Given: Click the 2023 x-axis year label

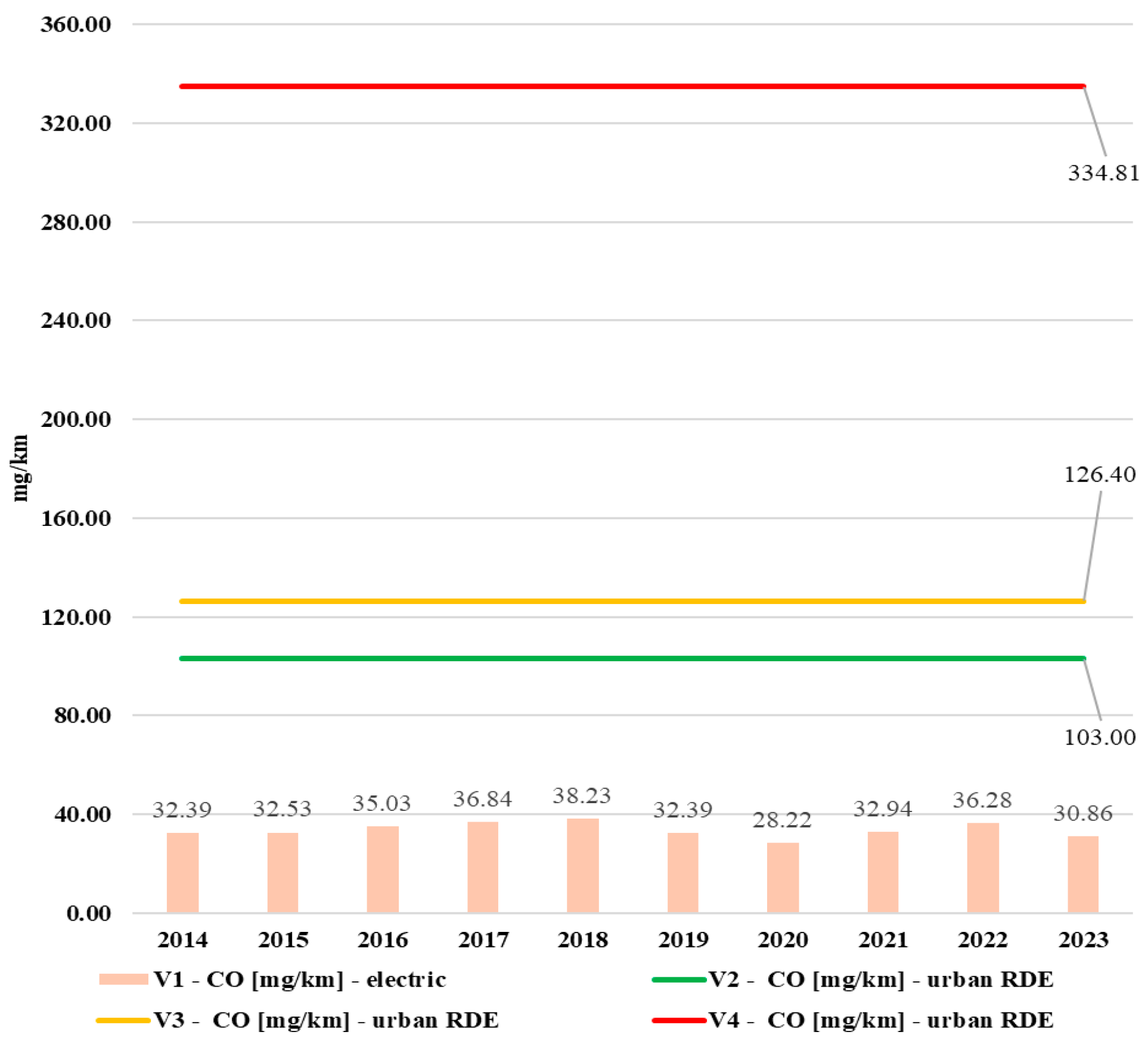Looking at the screenshot, I should 1083,940.
